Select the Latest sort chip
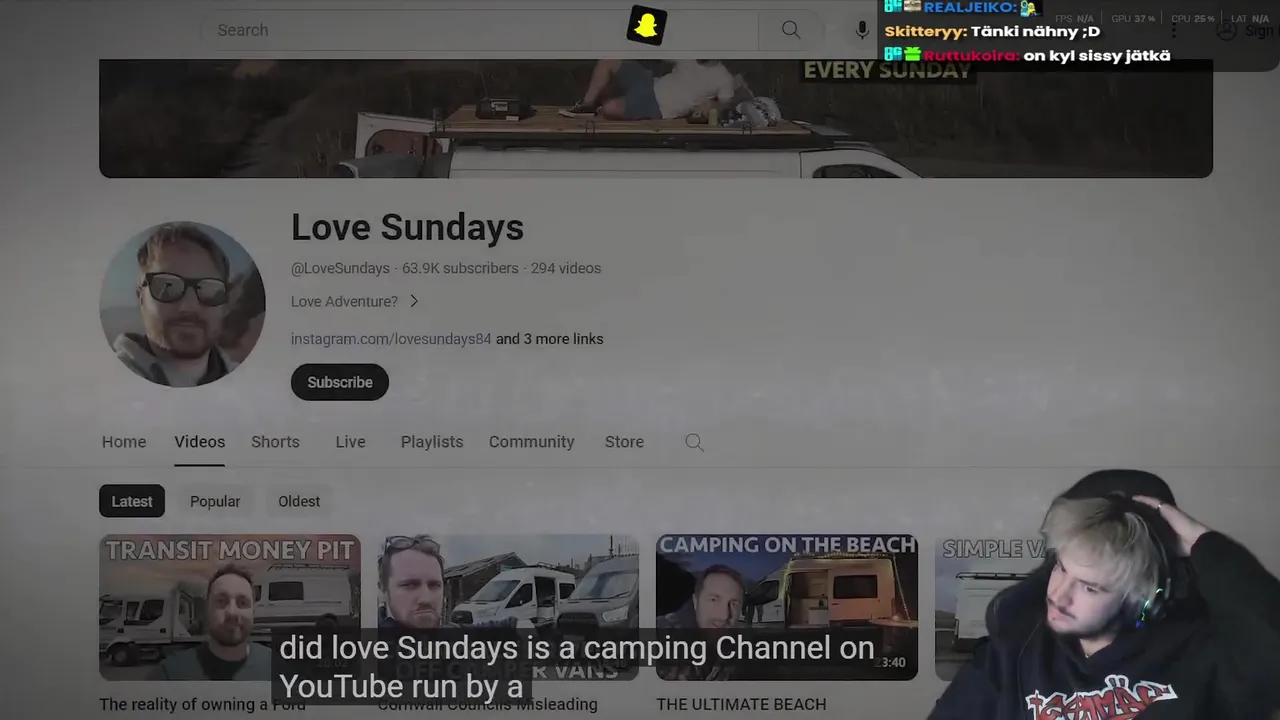Image resolution: width=1280 pixels, height=720 pixels. pyautogui.click(x=131, y=501)
